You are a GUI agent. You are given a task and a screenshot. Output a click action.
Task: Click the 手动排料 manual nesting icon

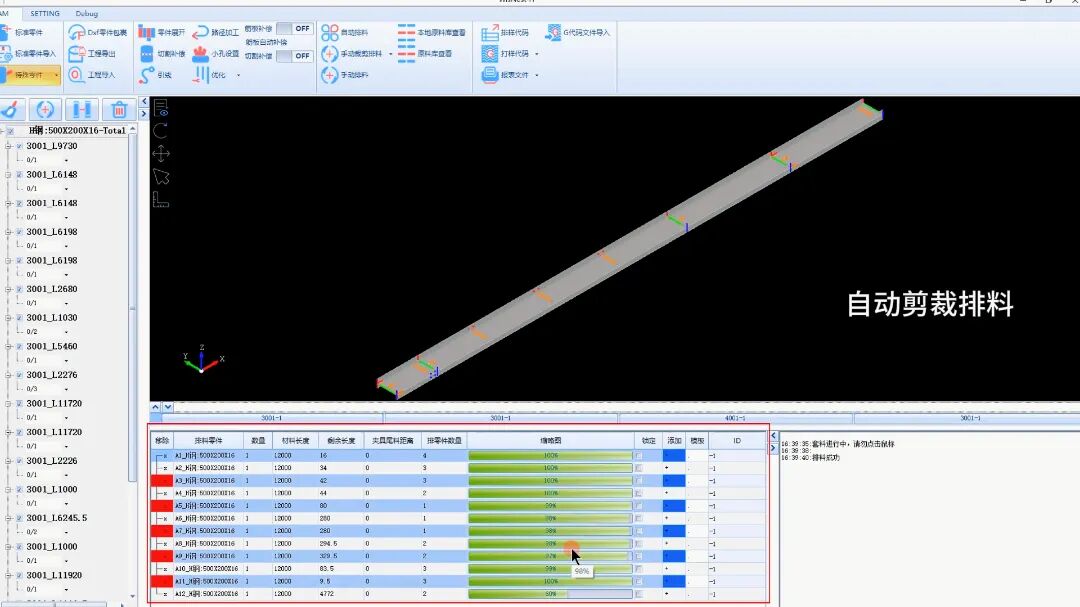(x=330, y=74)
